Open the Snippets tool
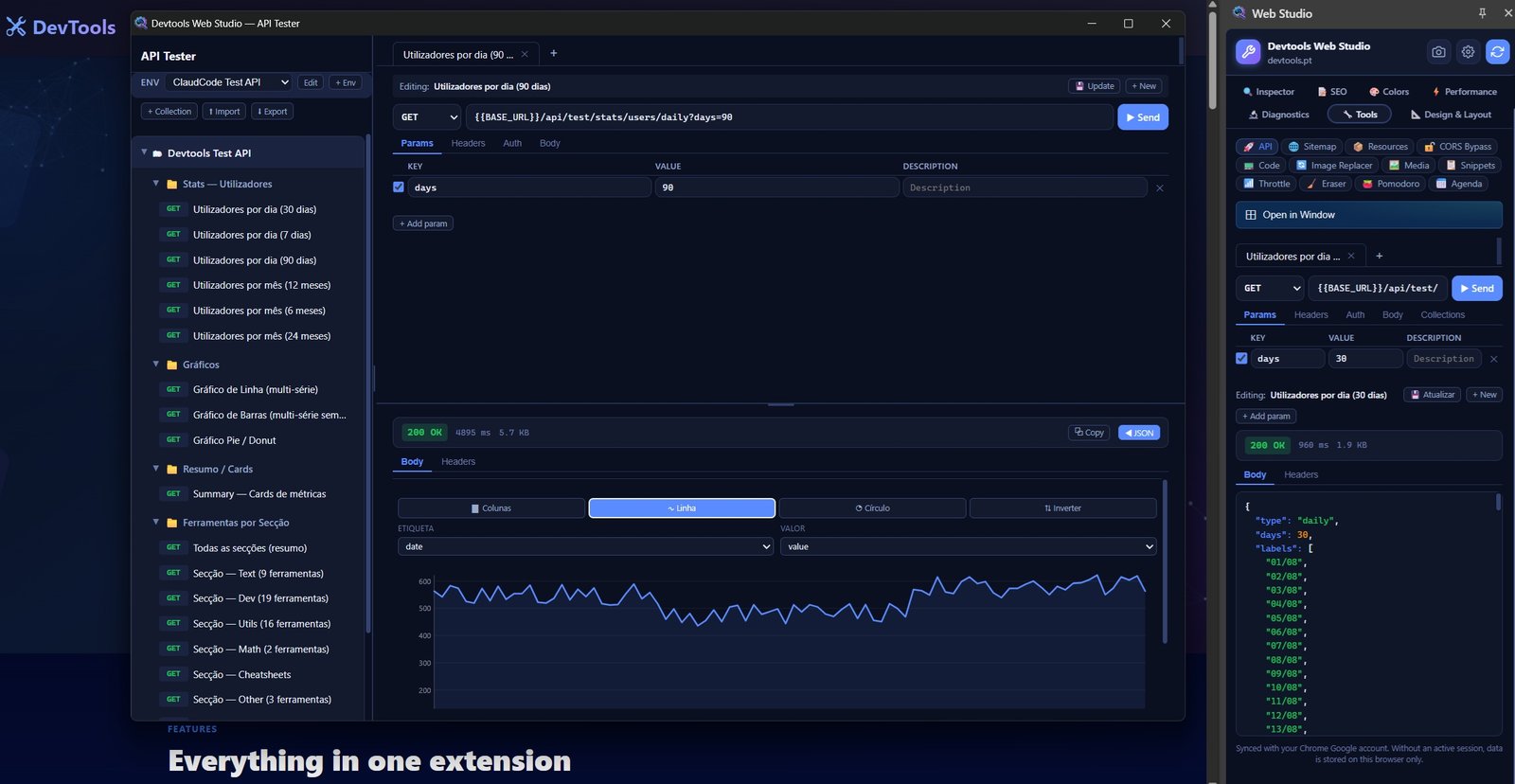This screenshot has height=784, width=1515. pos(1470,166)
